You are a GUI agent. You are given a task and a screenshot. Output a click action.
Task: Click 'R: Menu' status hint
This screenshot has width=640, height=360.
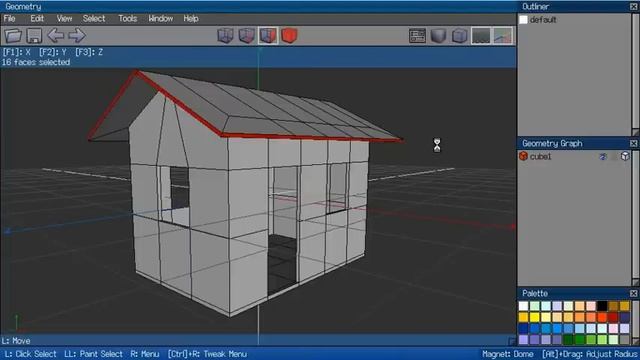pyautogui.click(x=145, y=354)
